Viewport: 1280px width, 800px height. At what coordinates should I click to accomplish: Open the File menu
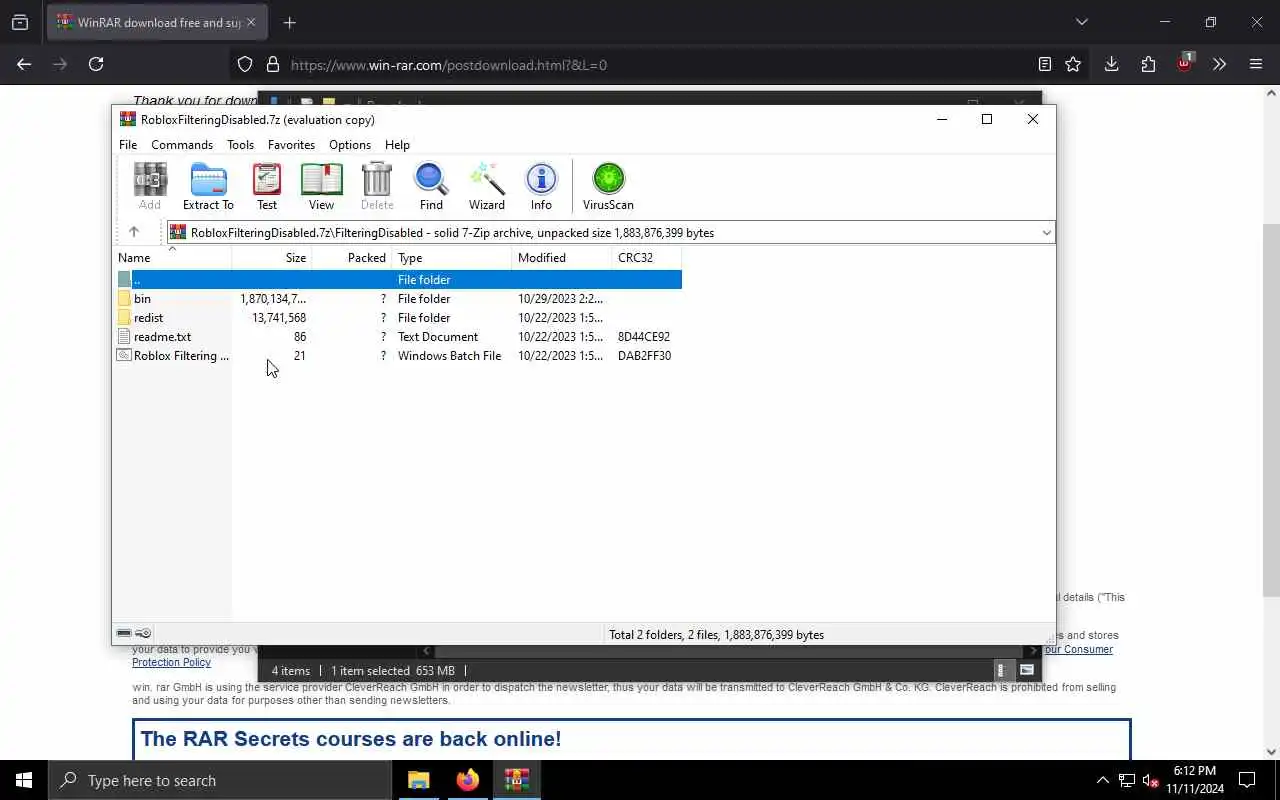[x=128, y=145]
